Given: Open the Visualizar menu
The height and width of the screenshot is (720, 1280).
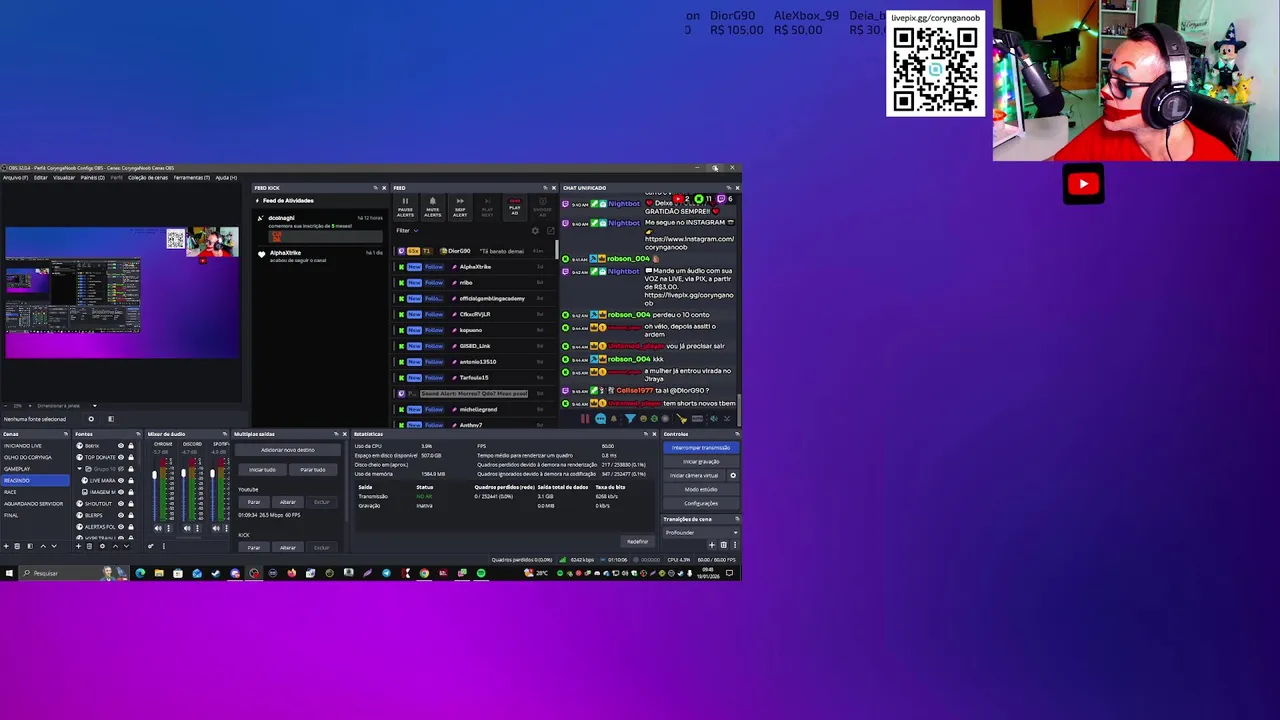Looking at the screenshot, I should tap(64, 178).
